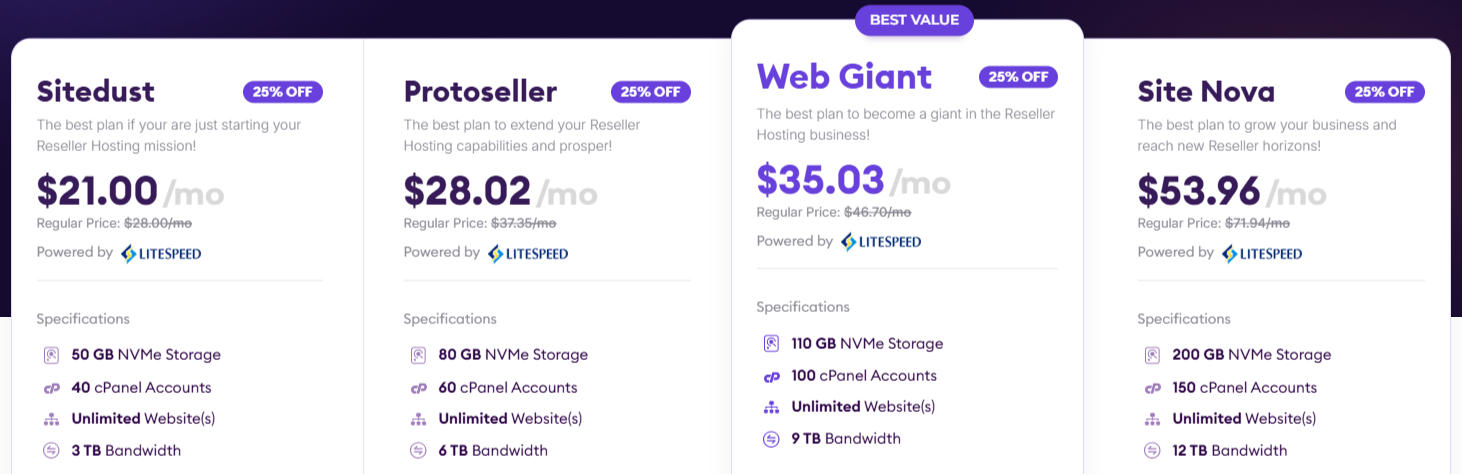1462x474 pixels.
Task: Click the bandwidth icon in Site Nova plan
Action: point(1152,451)
